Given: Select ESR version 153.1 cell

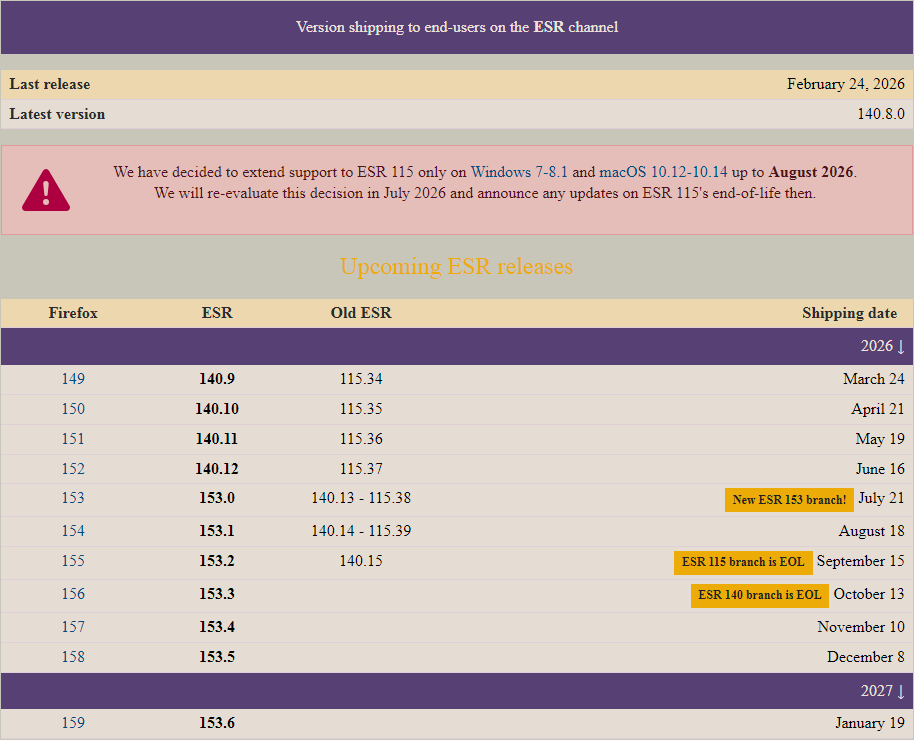Looking at the screenshot, I should pyautogui.click(x=217, y=531).
